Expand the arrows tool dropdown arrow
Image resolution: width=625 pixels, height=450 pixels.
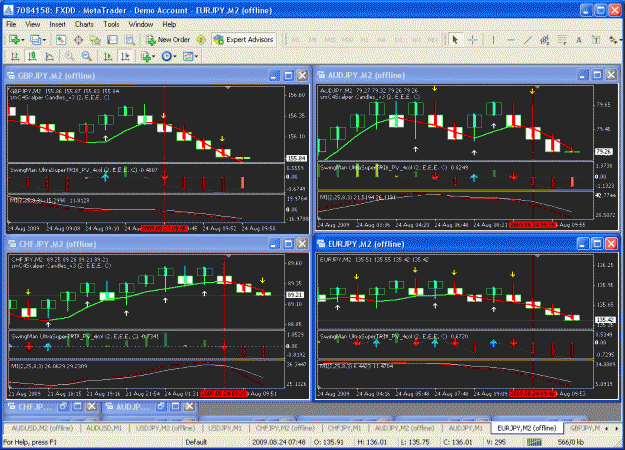619,40
